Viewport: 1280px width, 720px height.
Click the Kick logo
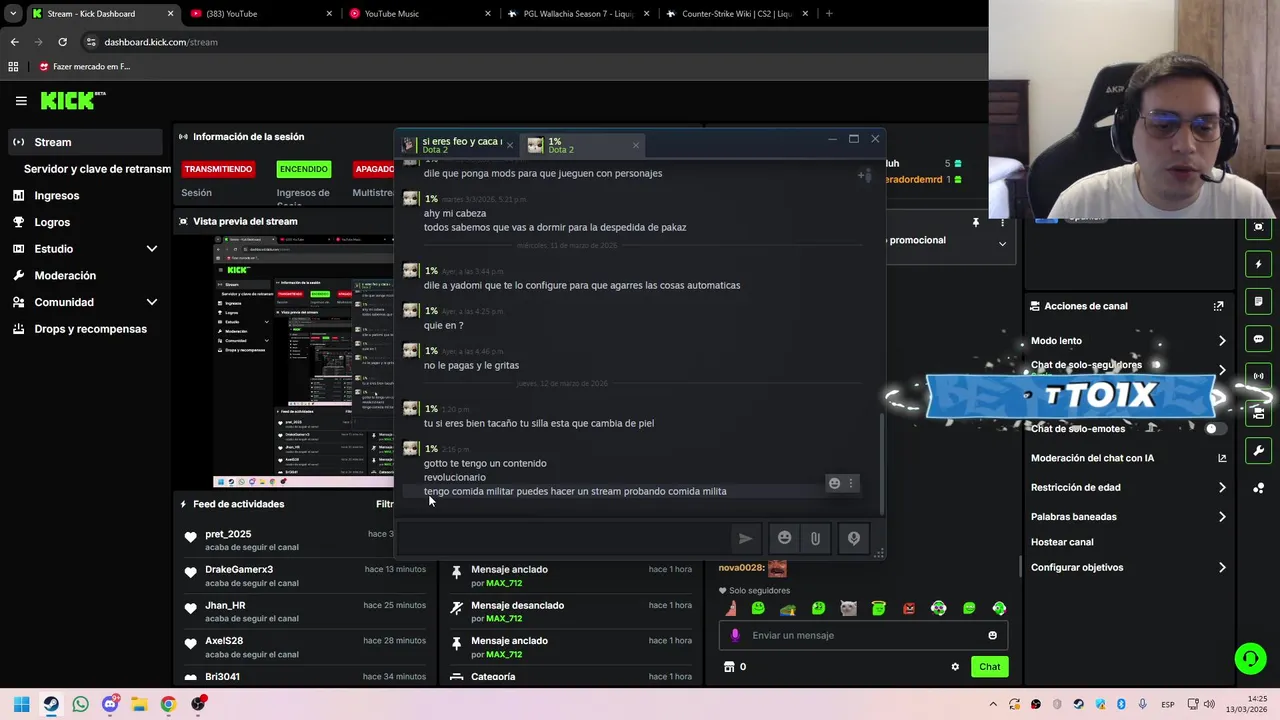[73, 100]
